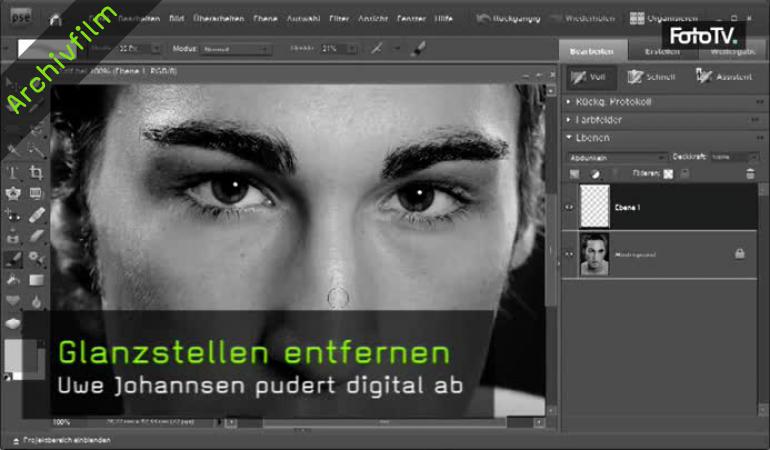Select the Red Eye Removal tool

[x=12, y=215]
